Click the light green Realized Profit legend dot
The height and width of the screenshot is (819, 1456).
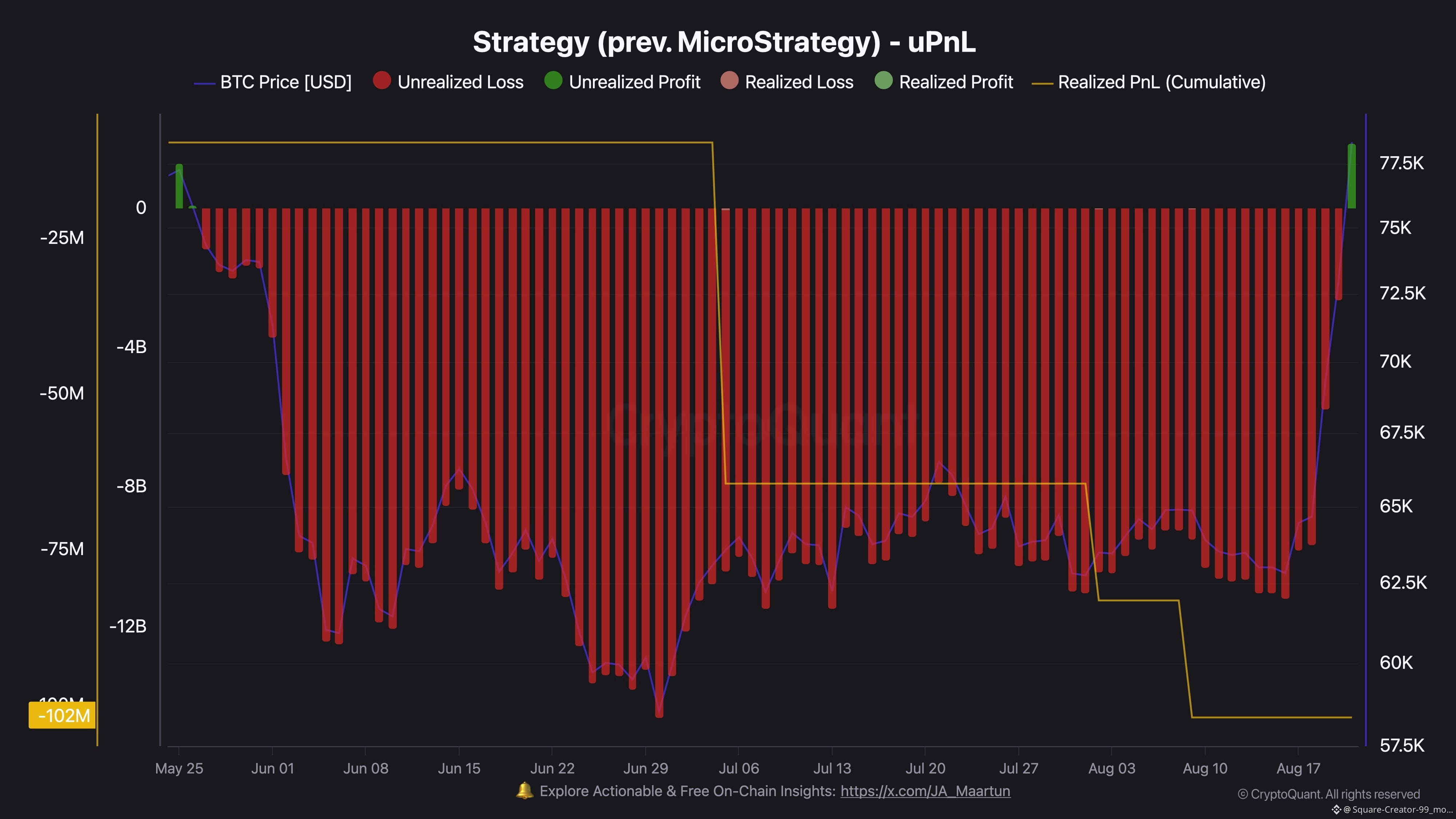coord(883,81)
